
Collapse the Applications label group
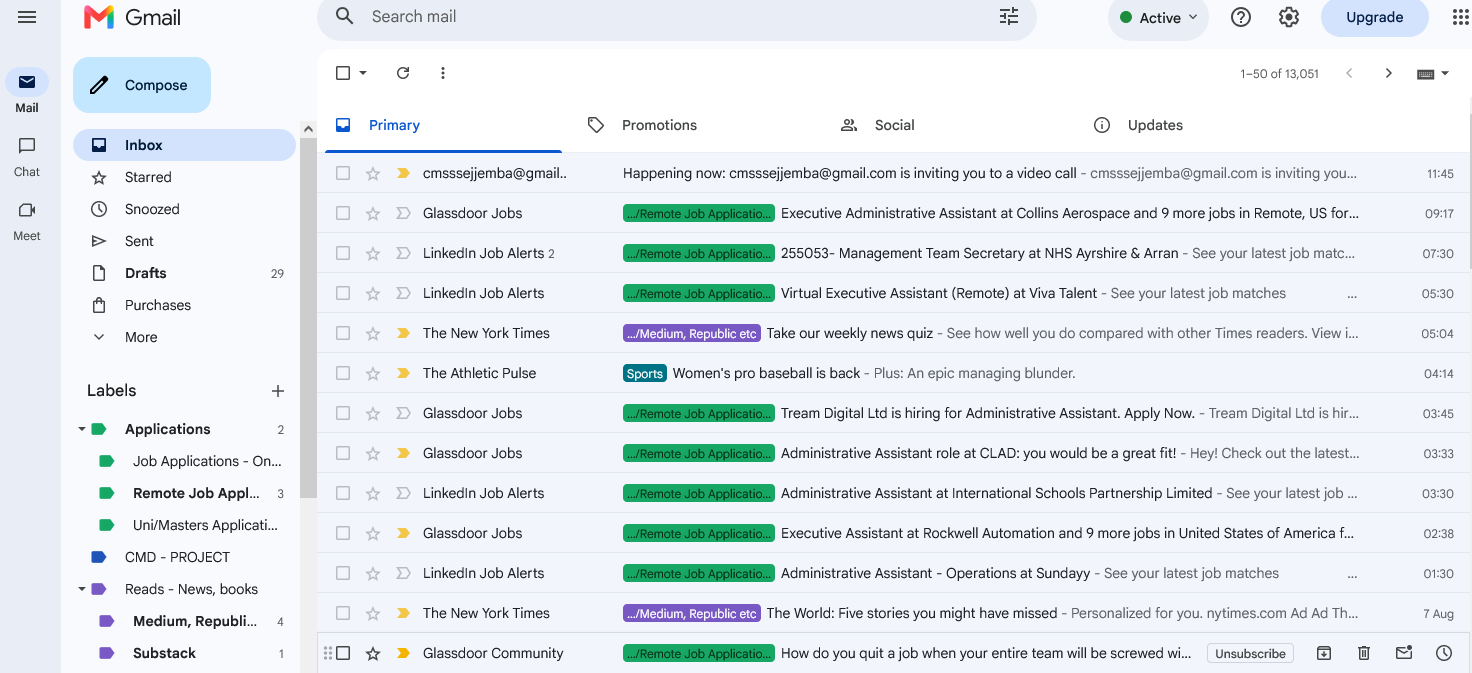(x=82, y=429)
